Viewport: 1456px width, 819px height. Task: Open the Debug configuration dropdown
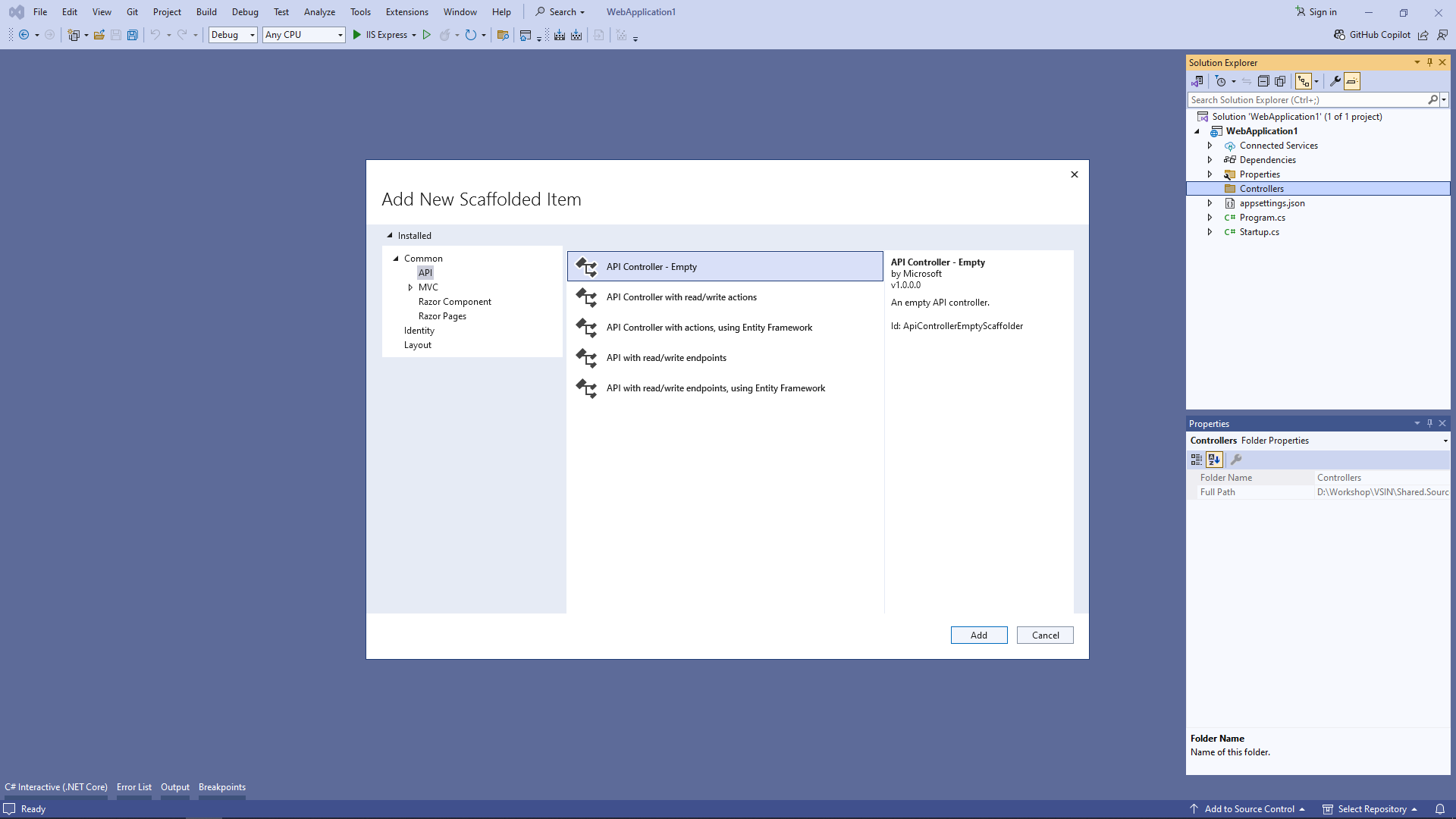click(233, 35)
